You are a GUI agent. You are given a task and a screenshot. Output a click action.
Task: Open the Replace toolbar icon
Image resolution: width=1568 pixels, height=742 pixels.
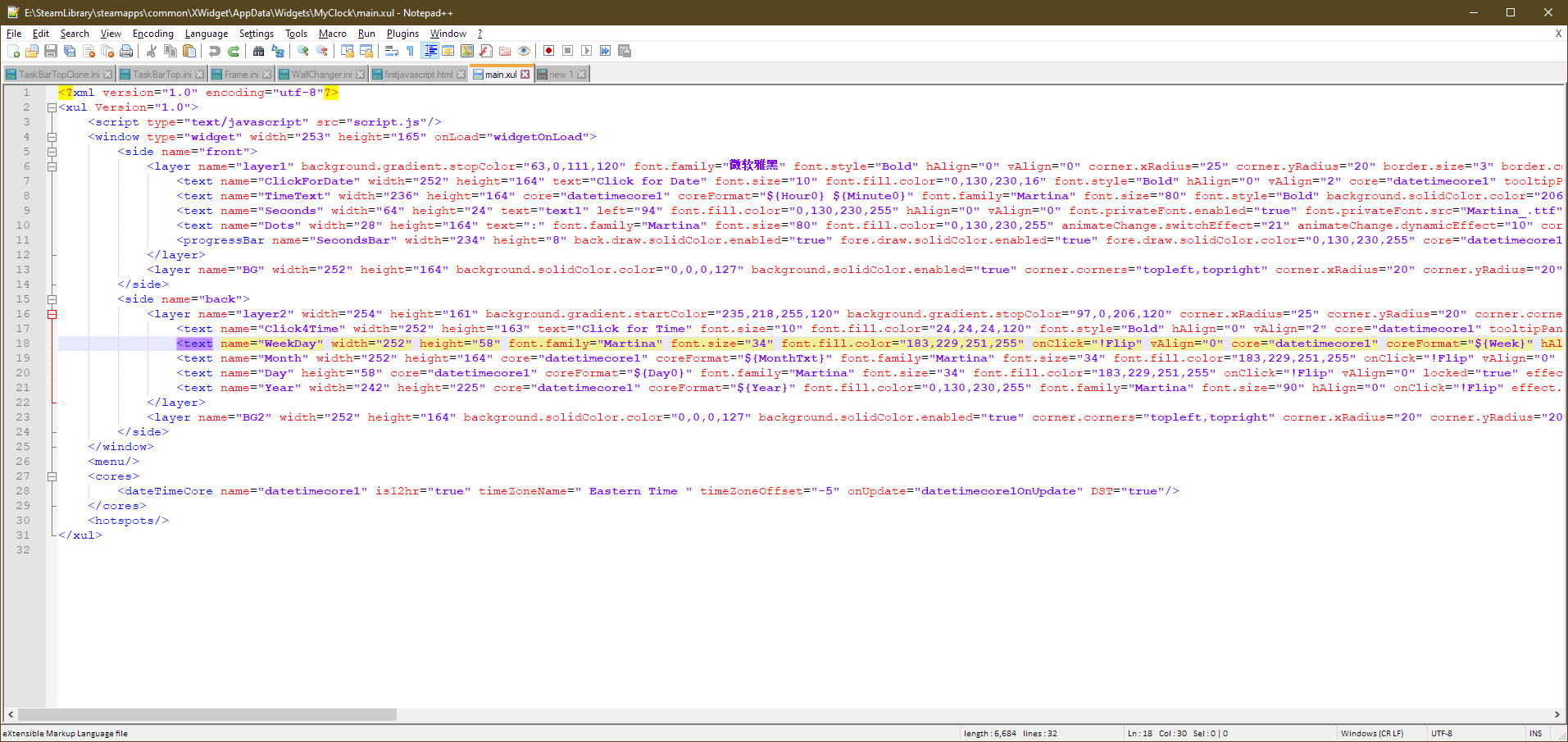[278, 51]
